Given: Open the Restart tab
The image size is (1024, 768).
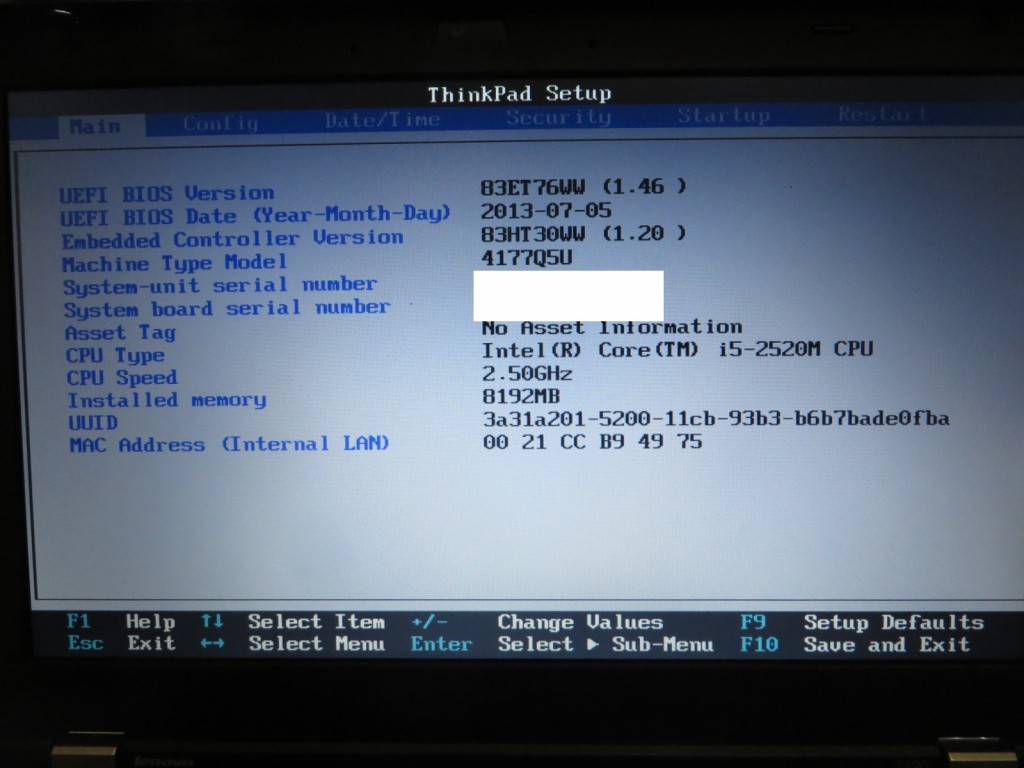Looking at the screenshot, I should pos(883,114).
